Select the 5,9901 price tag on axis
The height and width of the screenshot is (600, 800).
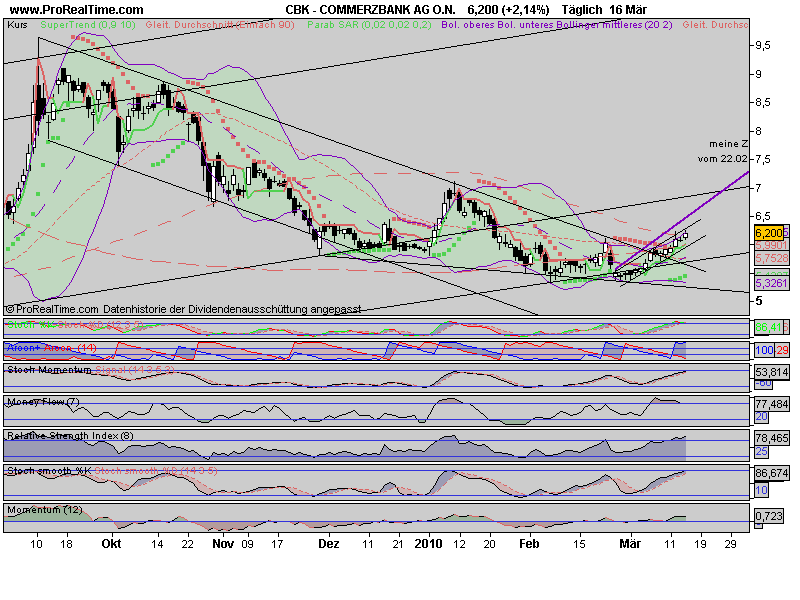(x=771, y=245)
